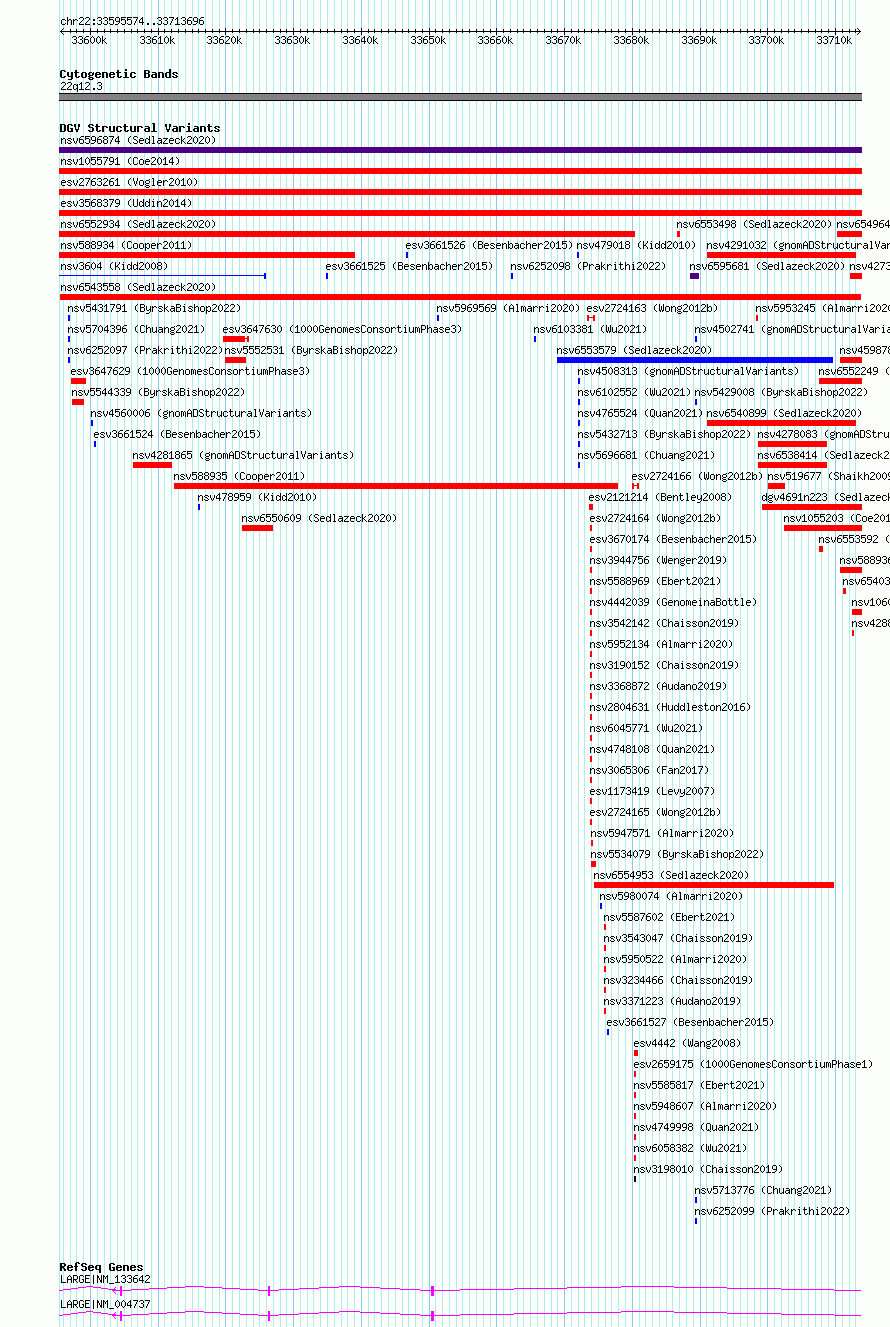This screenshot has height=1327, width=890.
Task: Open nsv6553498 (Sedlazeck2020) label
Action: point(754,224)
